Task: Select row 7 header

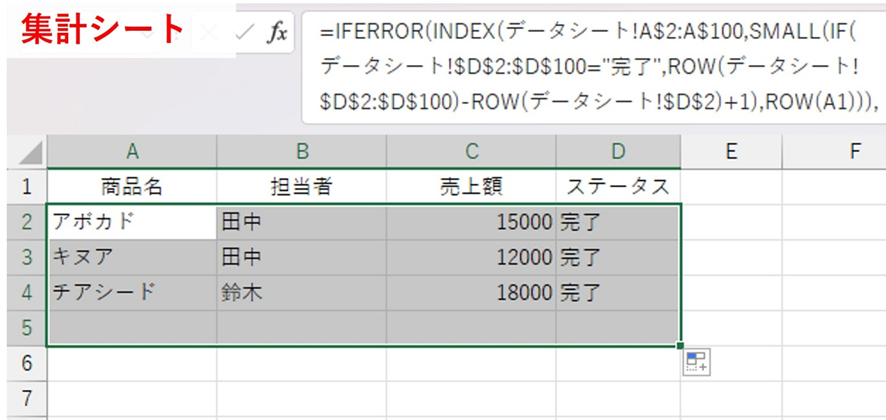Action: (26, 397)
